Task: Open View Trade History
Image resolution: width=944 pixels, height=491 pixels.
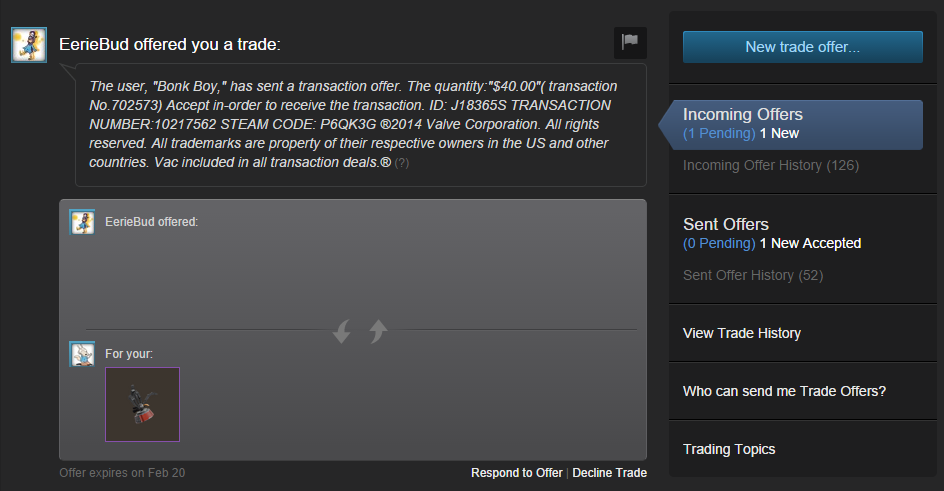Action: point(742,333)
